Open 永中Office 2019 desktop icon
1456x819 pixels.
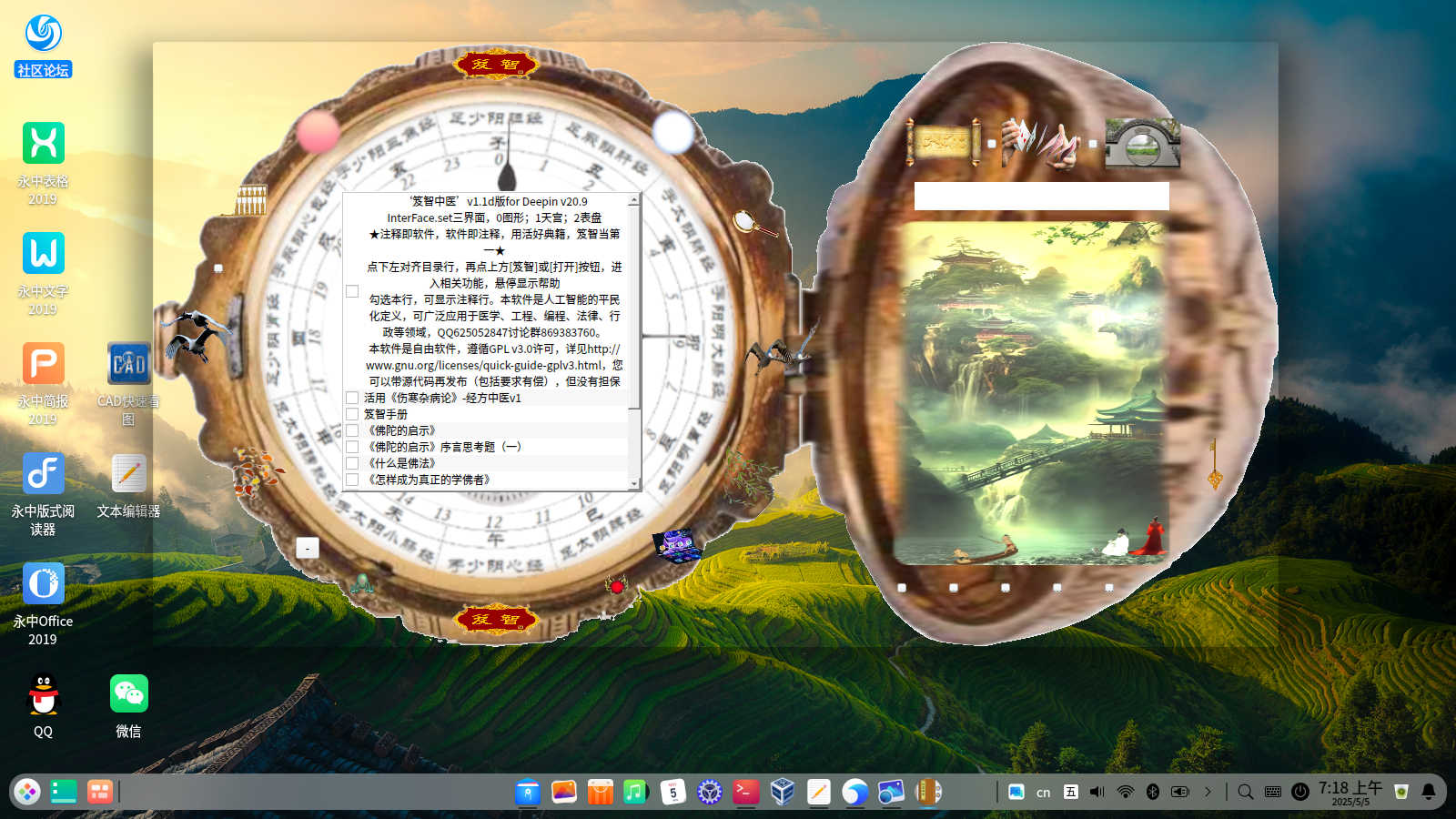tap(43, 604)
